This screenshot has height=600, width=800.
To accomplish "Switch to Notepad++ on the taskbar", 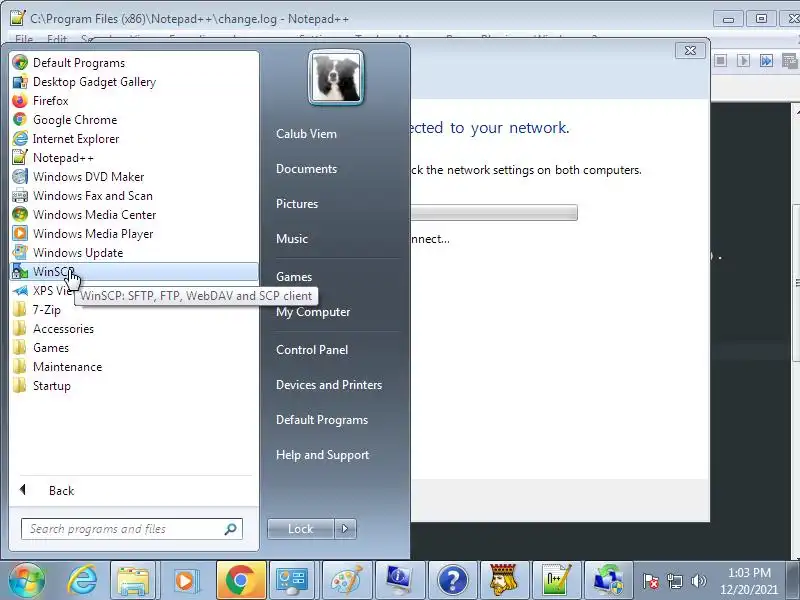I will 556,580.
